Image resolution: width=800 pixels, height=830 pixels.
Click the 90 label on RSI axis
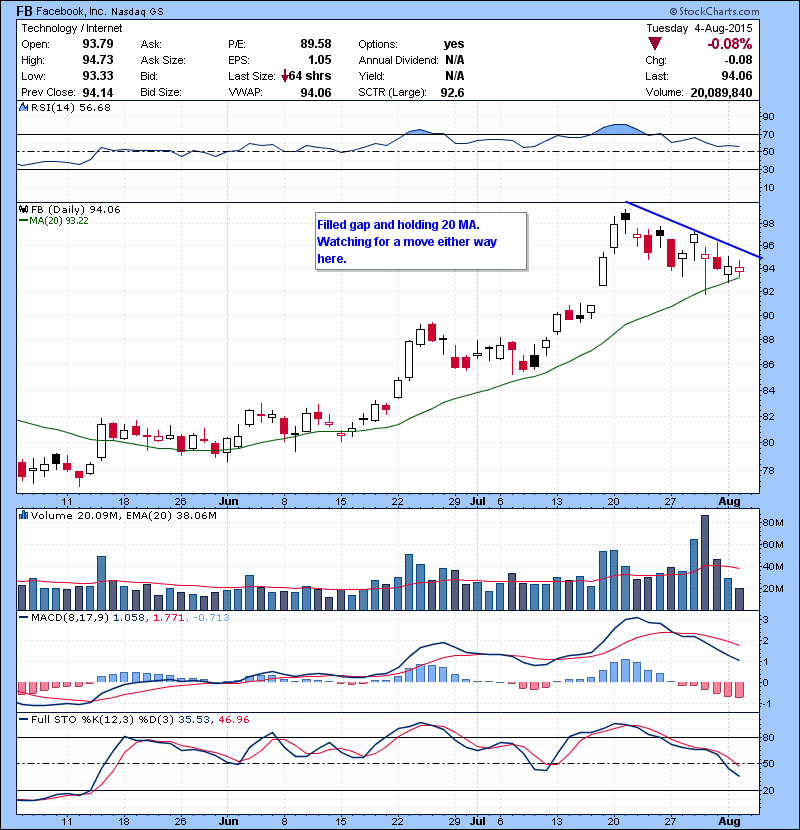[x=768, y=116]
